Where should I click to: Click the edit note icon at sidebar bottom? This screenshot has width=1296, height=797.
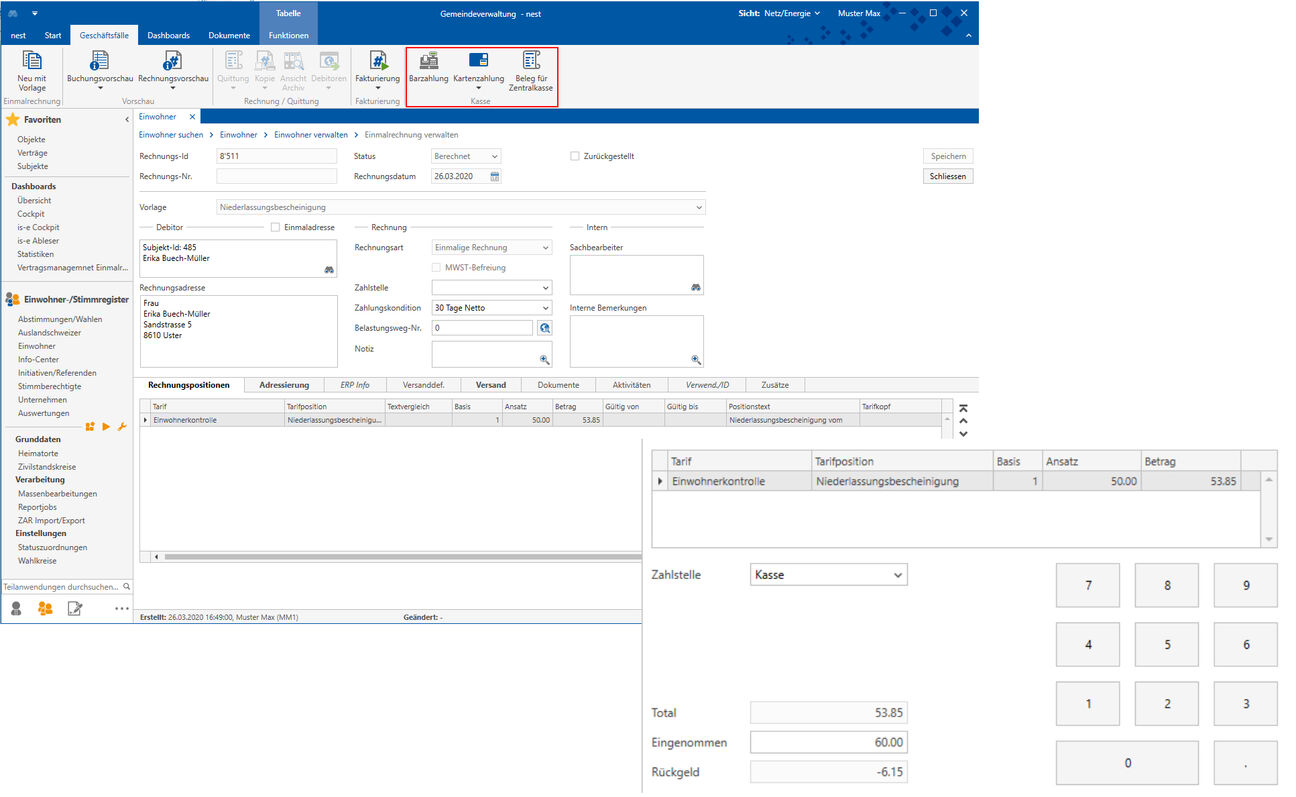click(74, 608)
